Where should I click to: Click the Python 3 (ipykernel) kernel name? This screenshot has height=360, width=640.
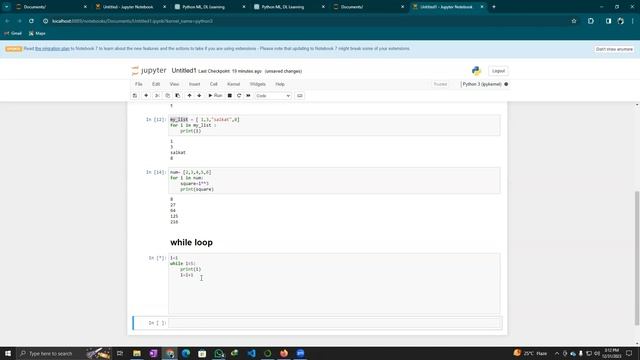point(482,84)
